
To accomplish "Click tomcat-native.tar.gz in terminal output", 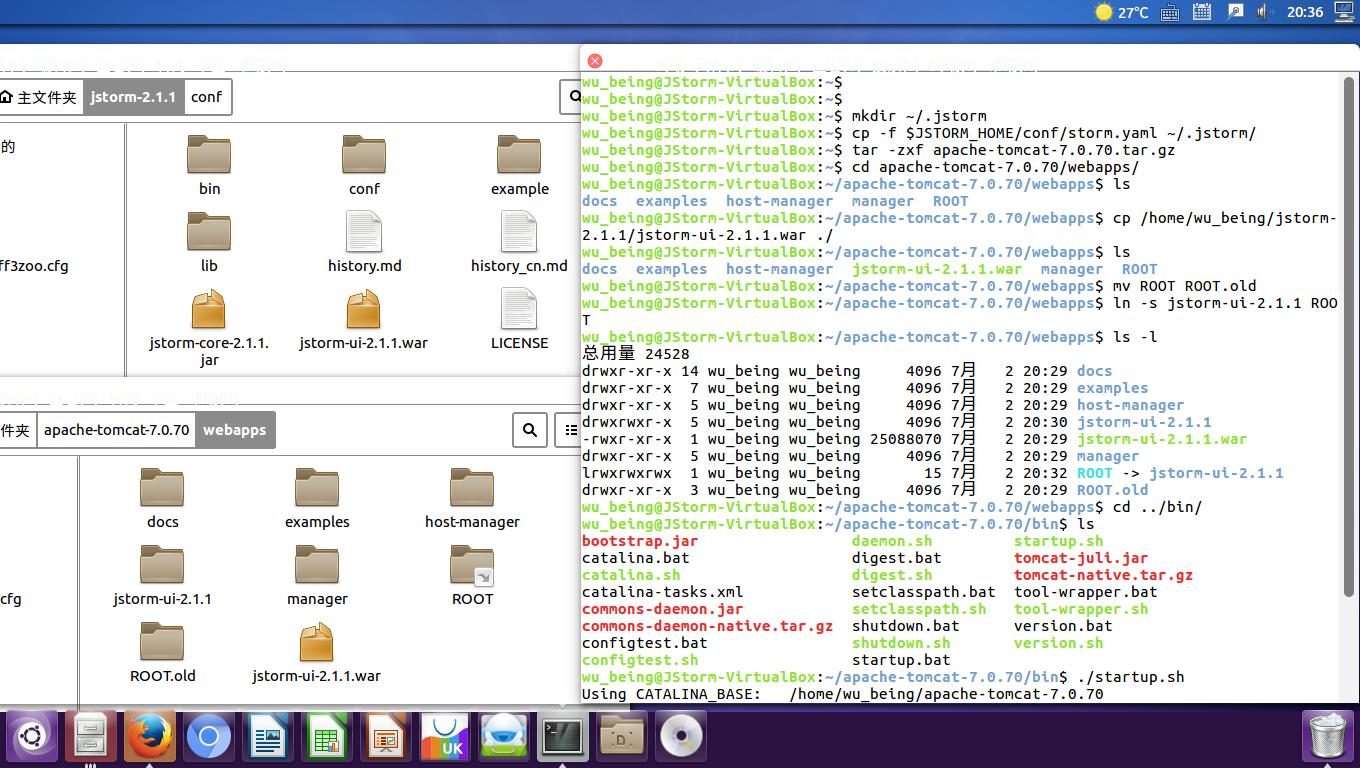I will 1103,575.
